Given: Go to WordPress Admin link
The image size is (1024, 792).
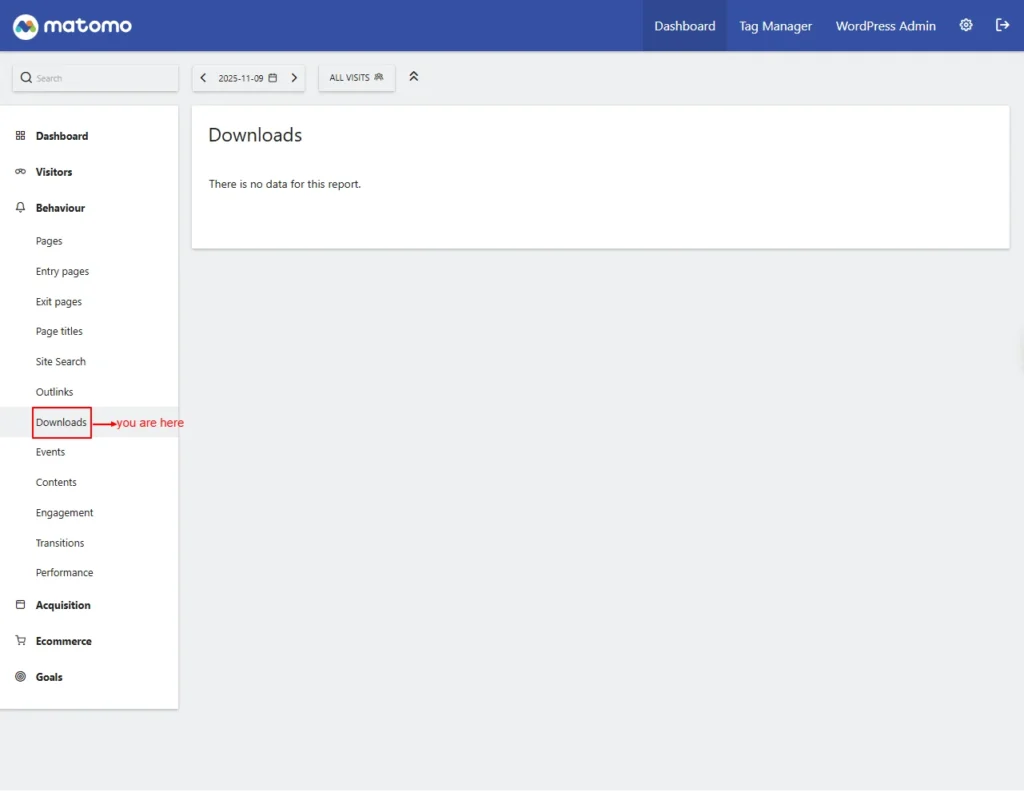Looking at the screenshot, I should tap(885, 26).
